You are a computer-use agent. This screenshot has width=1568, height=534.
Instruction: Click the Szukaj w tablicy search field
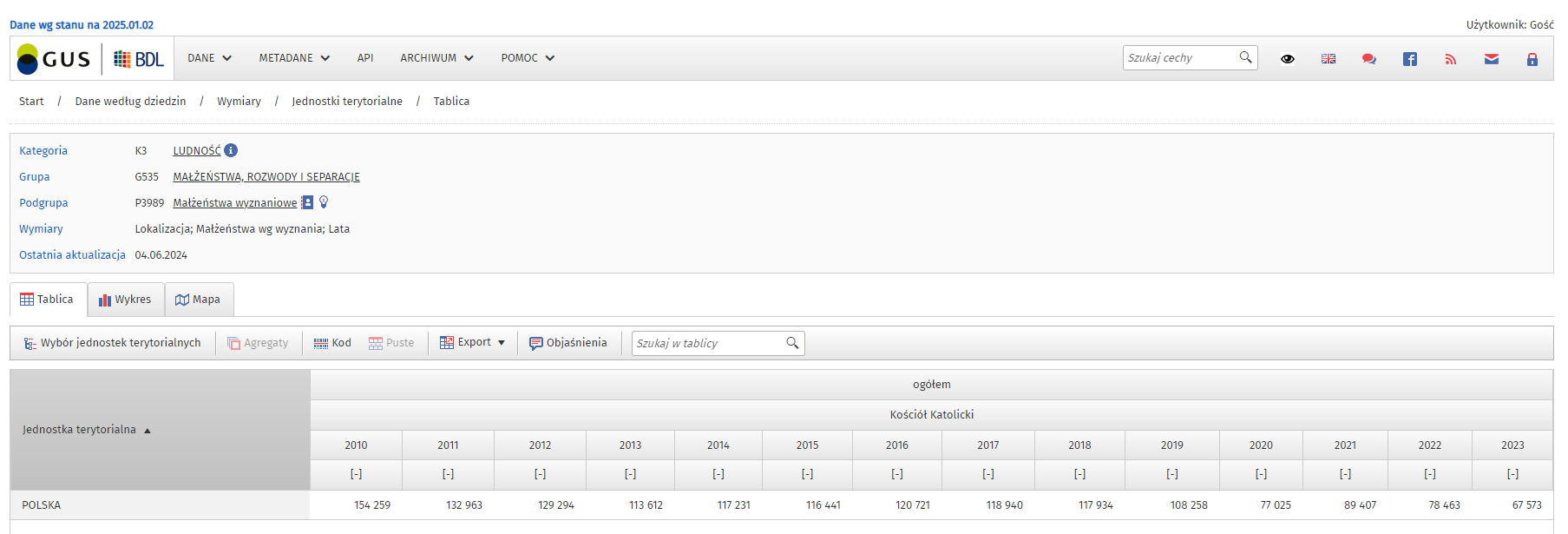click(708, 343)
